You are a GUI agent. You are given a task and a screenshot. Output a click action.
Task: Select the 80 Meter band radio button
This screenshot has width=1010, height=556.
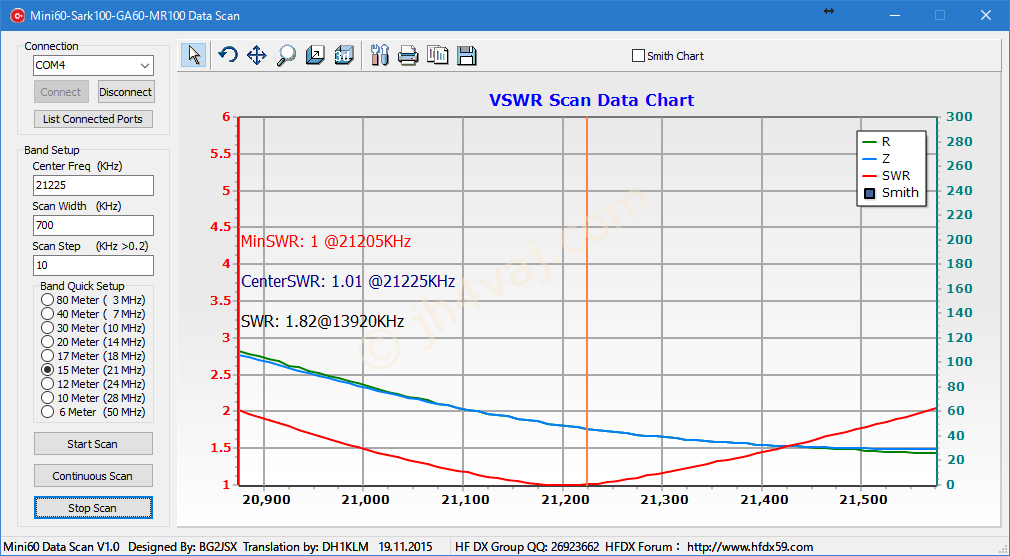pos(47,300)
